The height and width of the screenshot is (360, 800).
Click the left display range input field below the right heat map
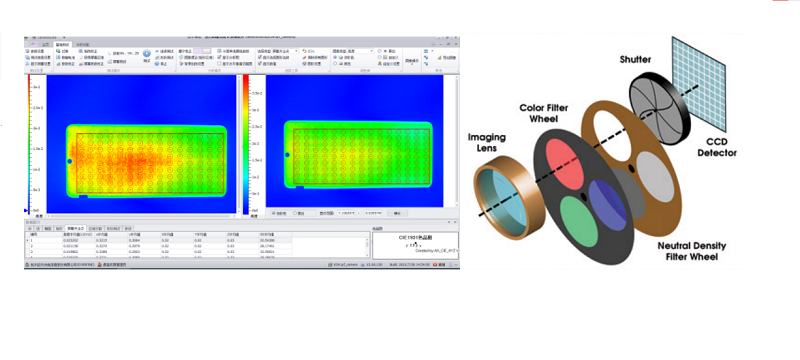coord(346,213)
